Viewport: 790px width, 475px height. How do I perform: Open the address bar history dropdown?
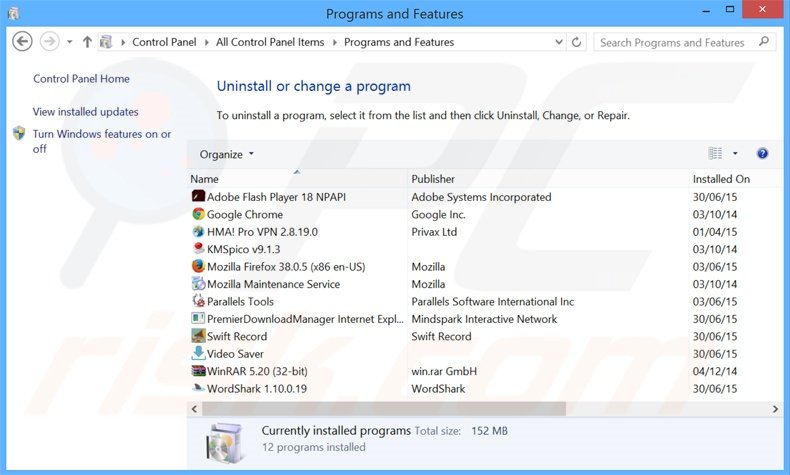(559, 42)
